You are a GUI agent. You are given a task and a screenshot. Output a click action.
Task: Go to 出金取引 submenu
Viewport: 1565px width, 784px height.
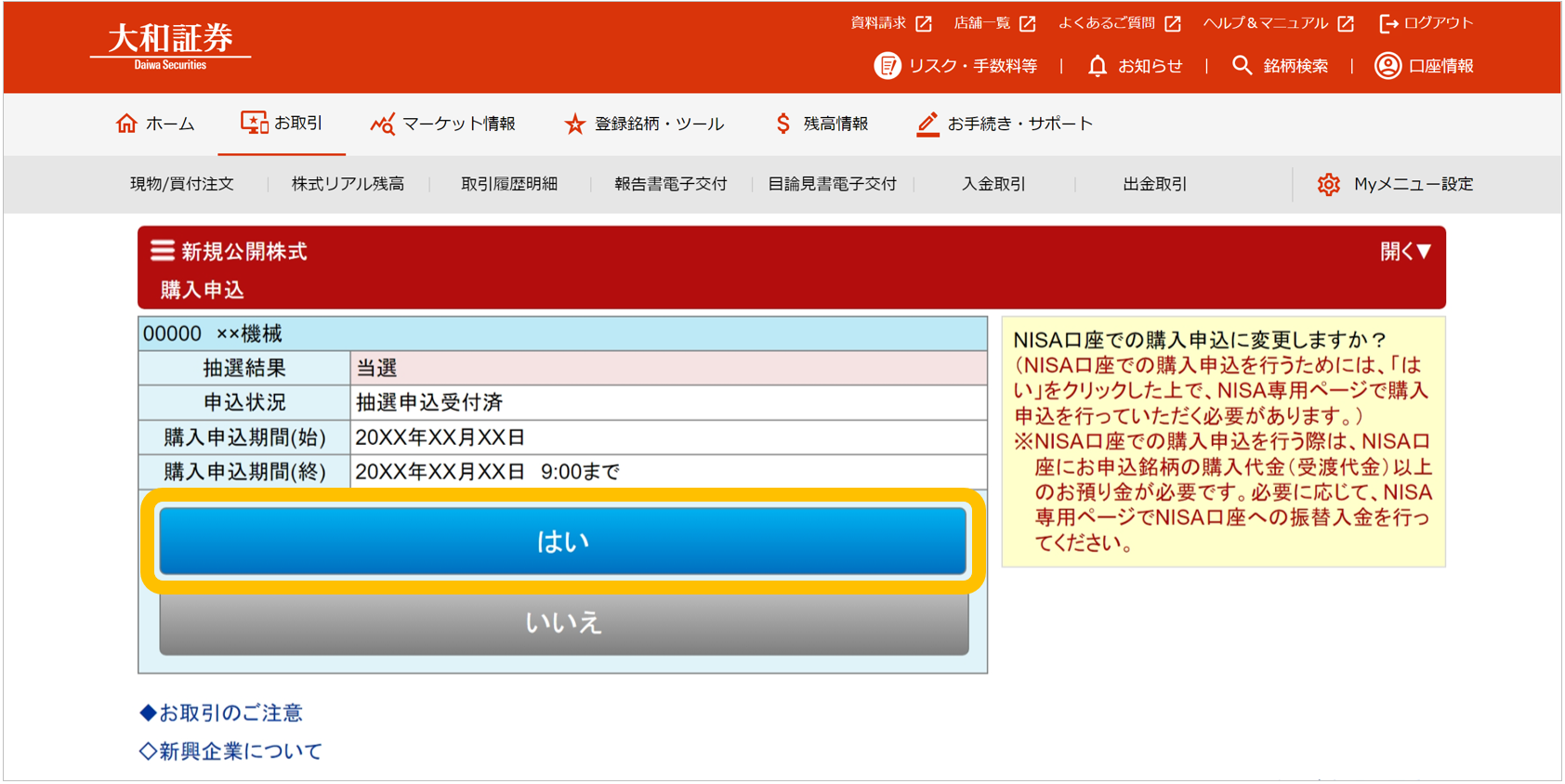(x=1155, y=185)
